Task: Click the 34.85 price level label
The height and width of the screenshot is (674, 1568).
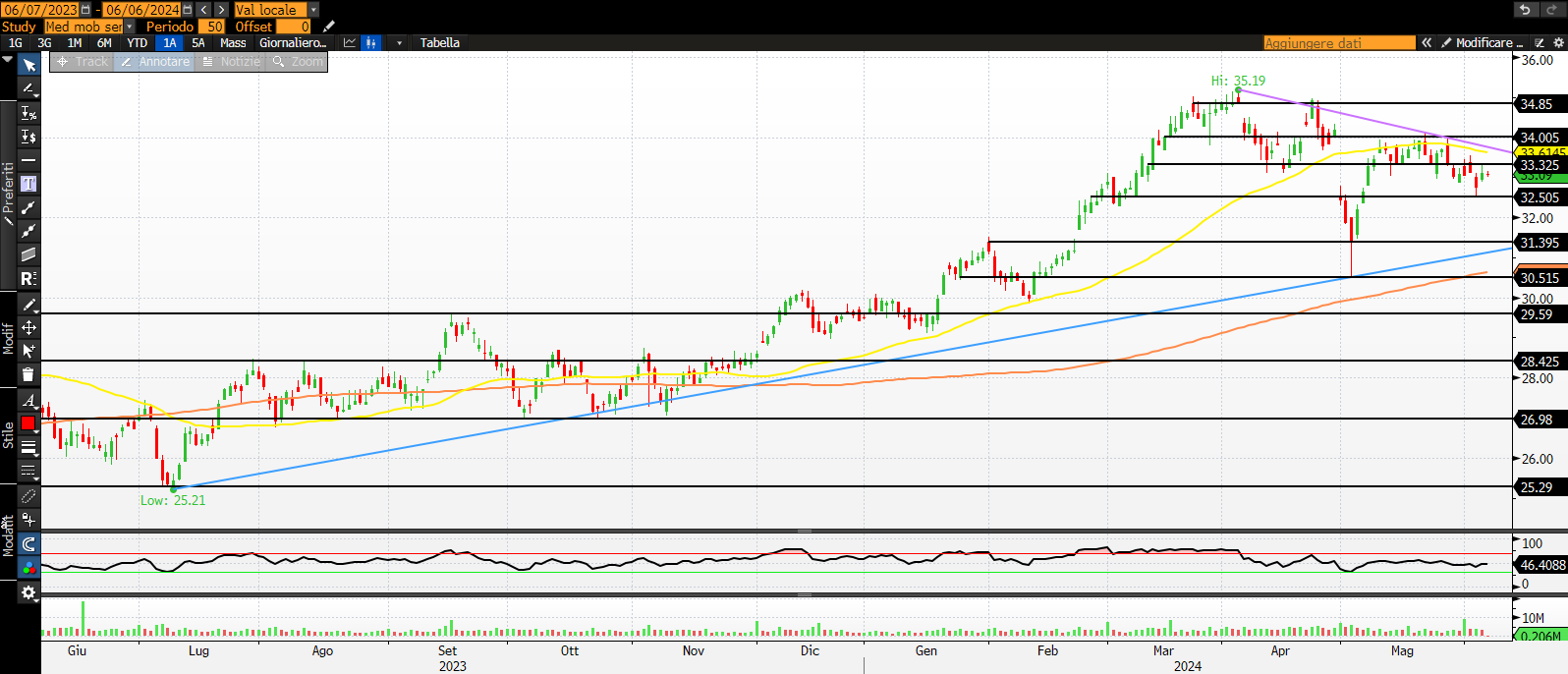Action: 1538,103
